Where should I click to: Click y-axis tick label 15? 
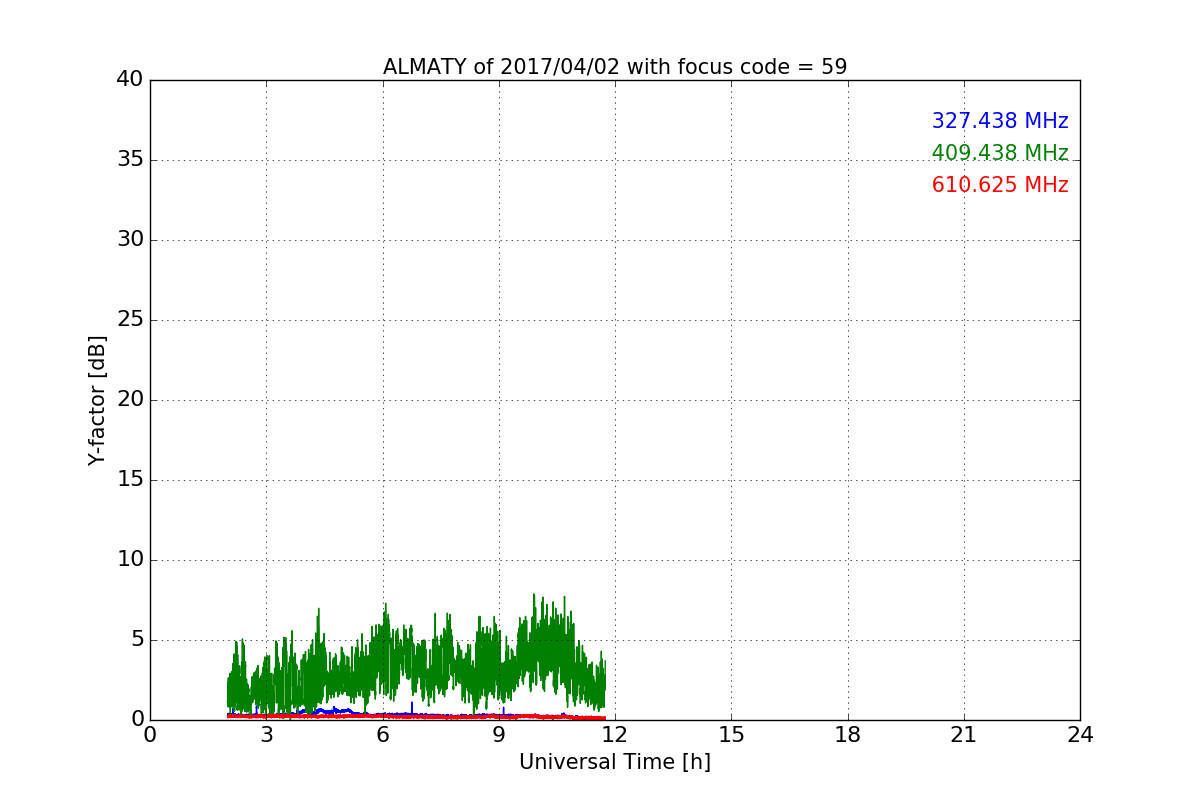coord(130,480)
